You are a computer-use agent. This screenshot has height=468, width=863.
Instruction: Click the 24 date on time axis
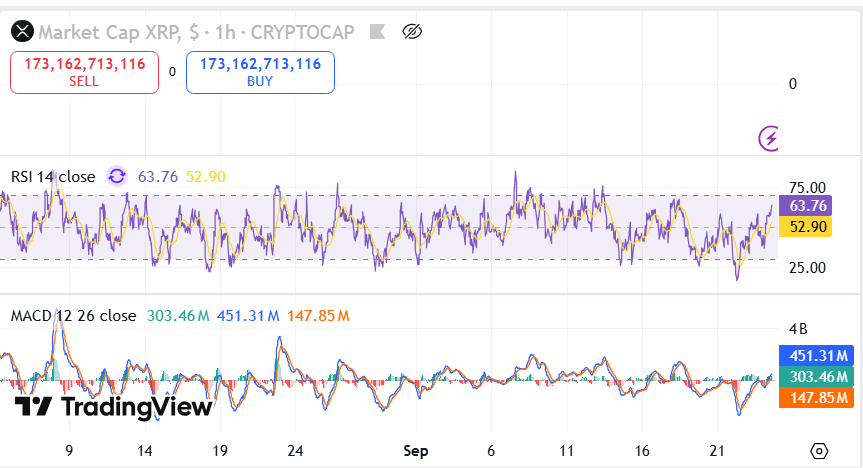(295, 451)
